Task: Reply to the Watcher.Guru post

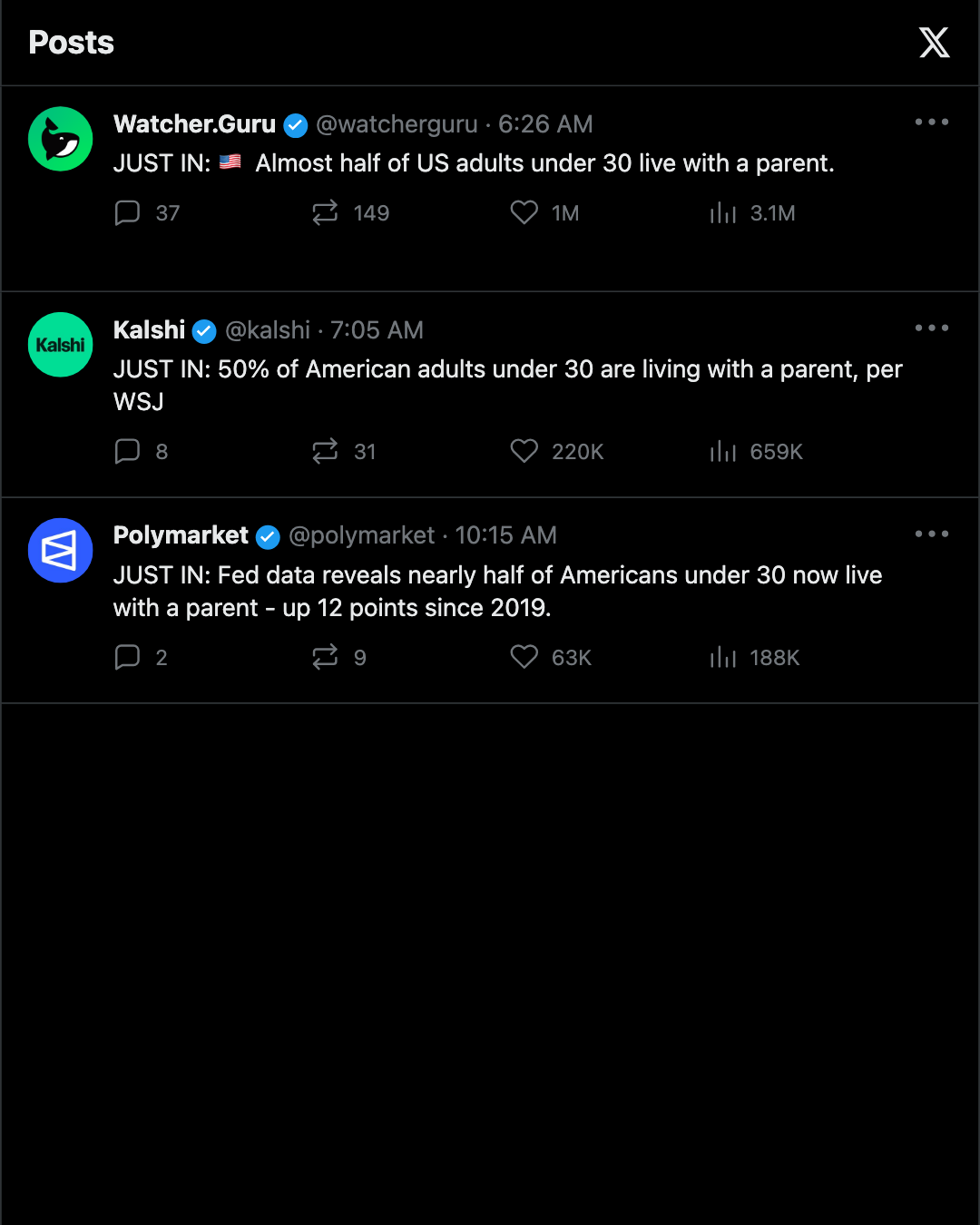Action: [x=127, y=213]
